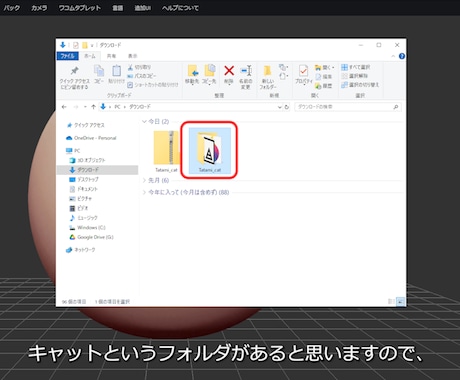The width and height of the screenshot is (460, 380).
Task: Click the refresh icon beside address bar
Action: (x=287, y=107)
